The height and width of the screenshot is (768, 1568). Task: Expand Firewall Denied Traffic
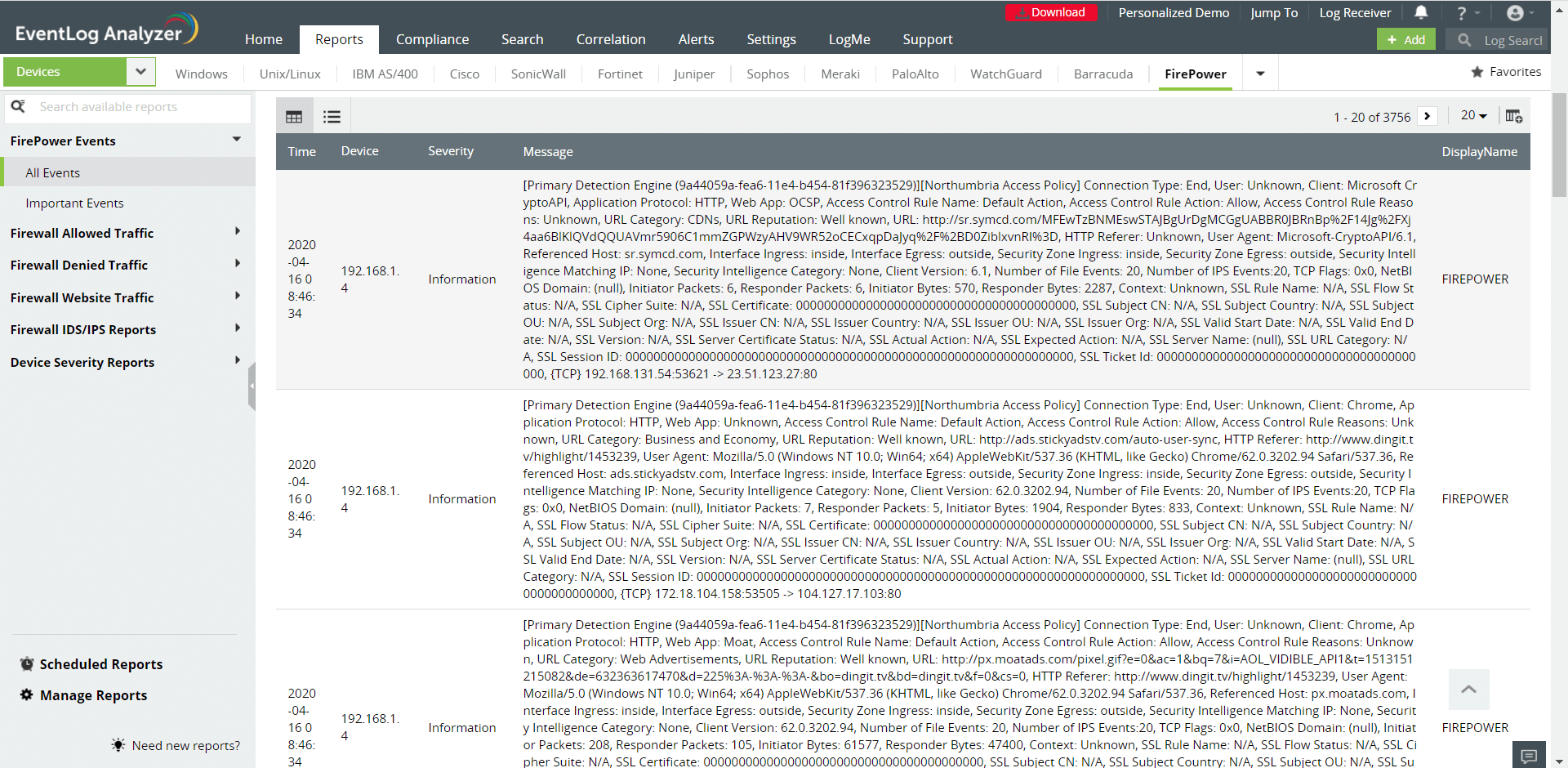pos(238,264)
